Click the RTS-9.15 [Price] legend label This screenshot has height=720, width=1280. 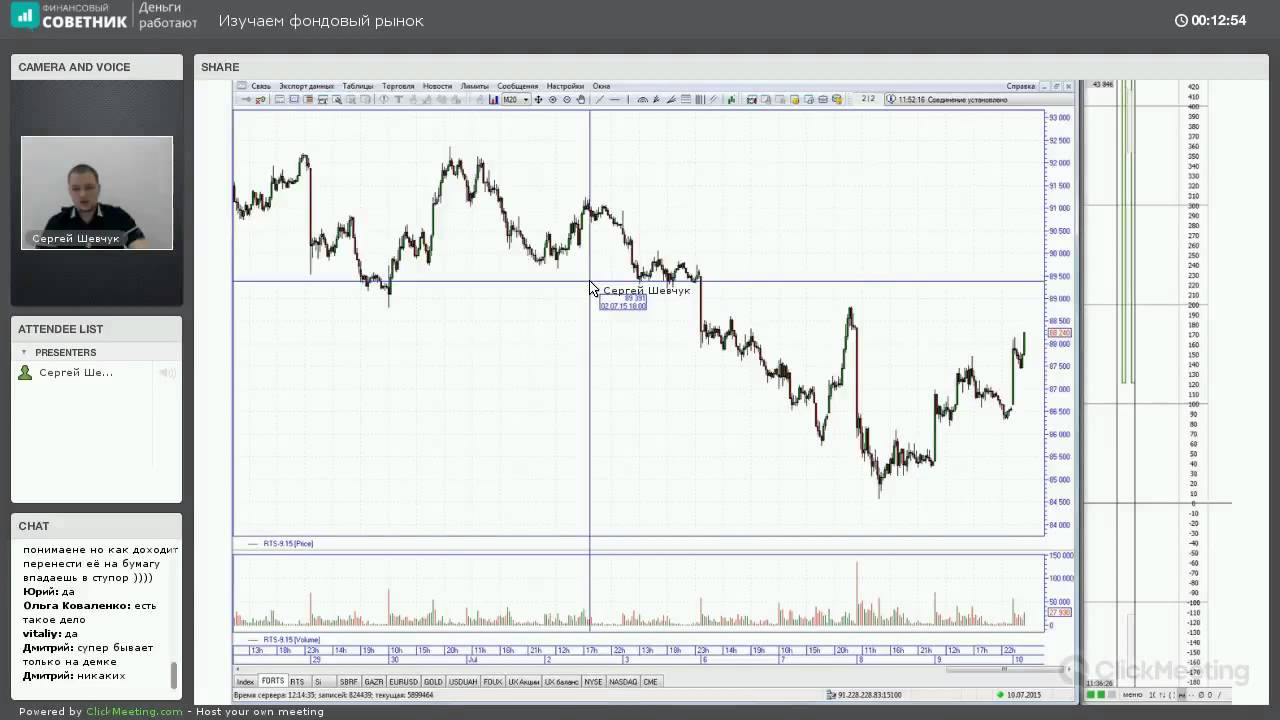[288, 543]
